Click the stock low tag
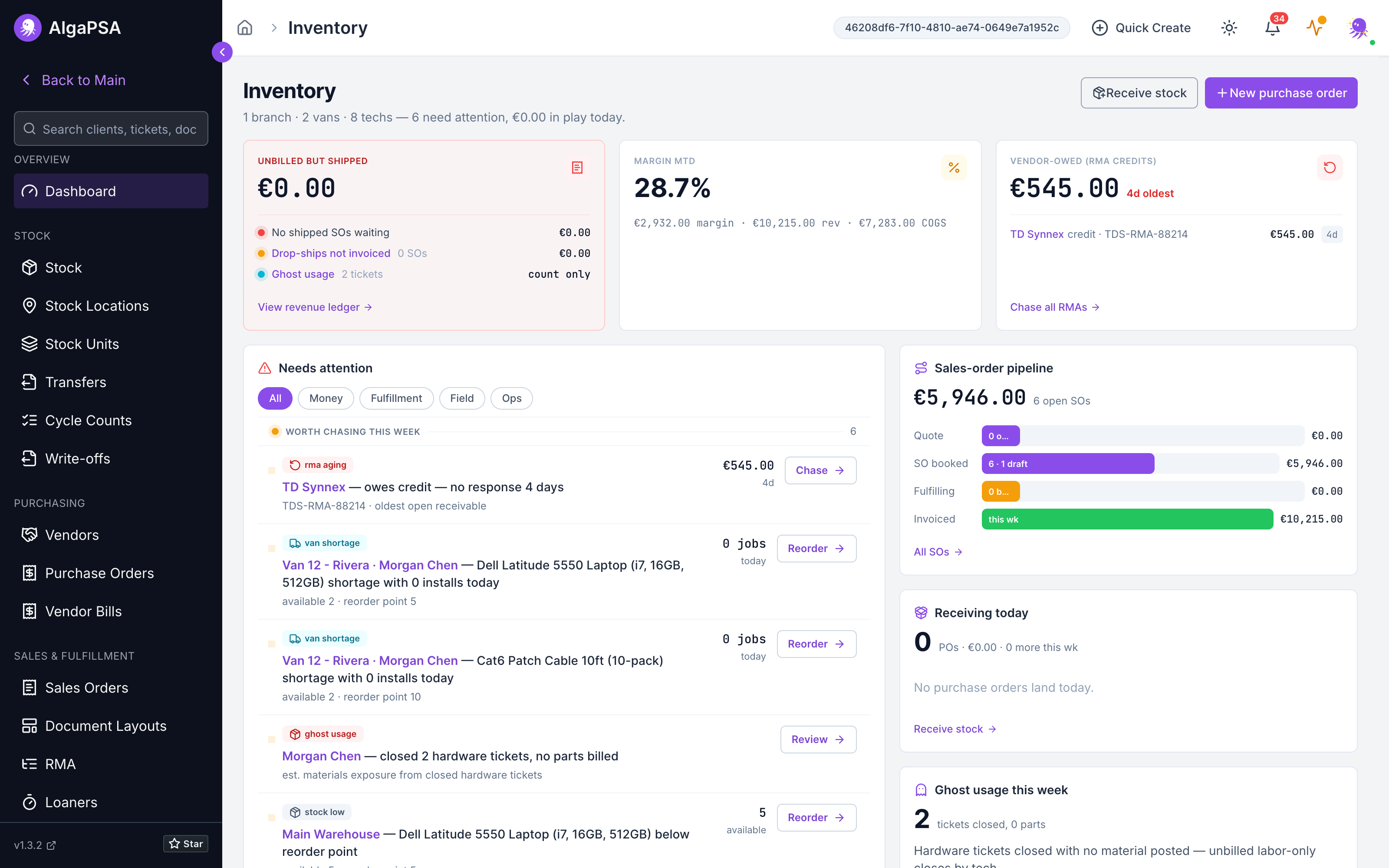Image resolution: width=1389 pixels, height=868 pixels. [x=317, y=812]
